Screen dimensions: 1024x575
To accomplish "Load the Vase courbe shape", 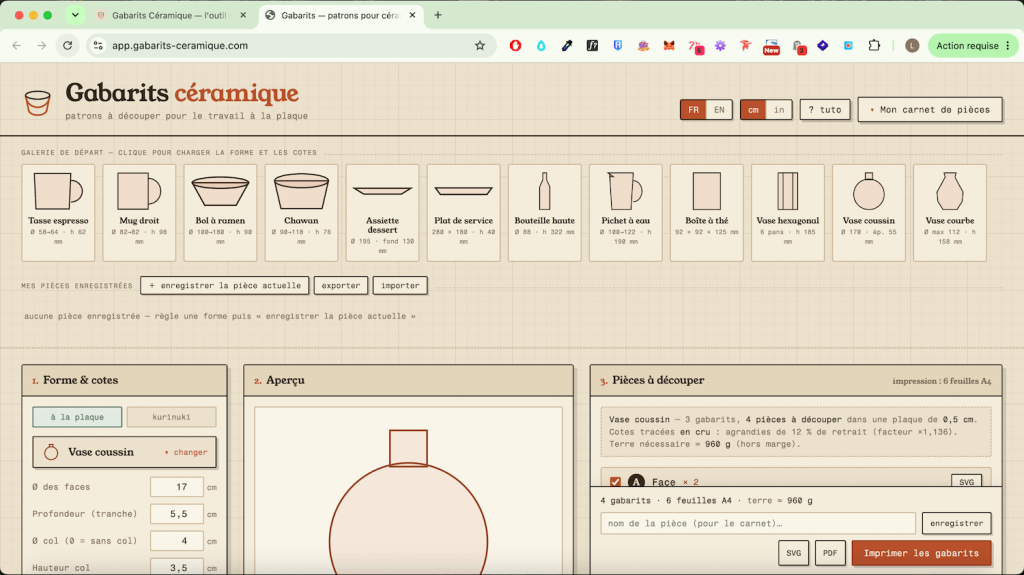I will [950, 212].
